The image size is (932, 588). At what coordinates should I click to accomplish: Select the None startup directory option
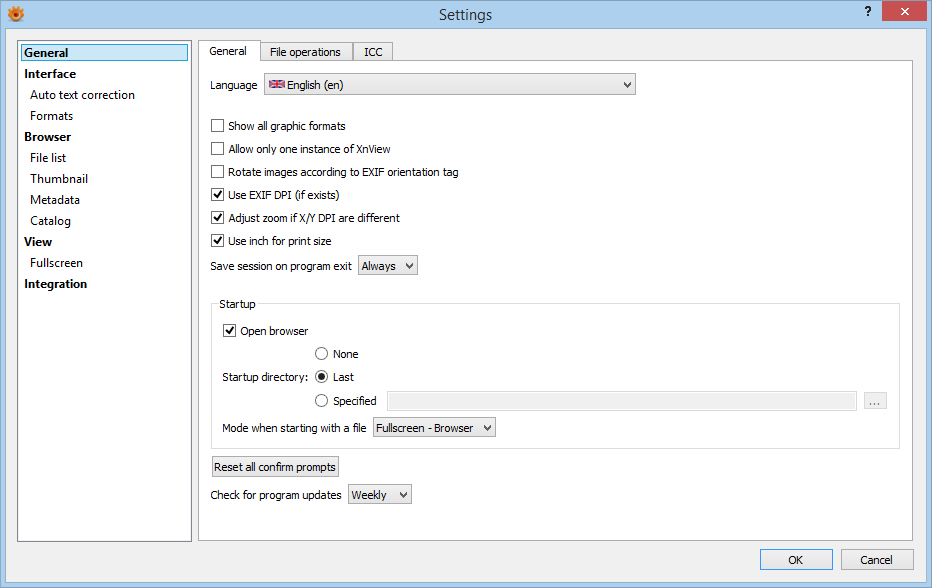(322, 354)
